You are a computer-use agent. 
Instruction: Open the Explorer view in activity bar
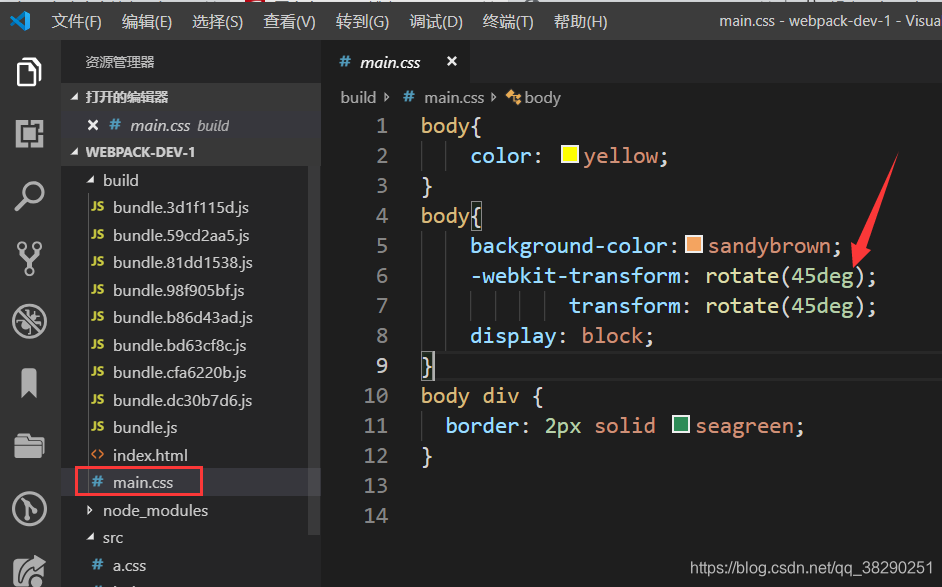coord(29,72)
